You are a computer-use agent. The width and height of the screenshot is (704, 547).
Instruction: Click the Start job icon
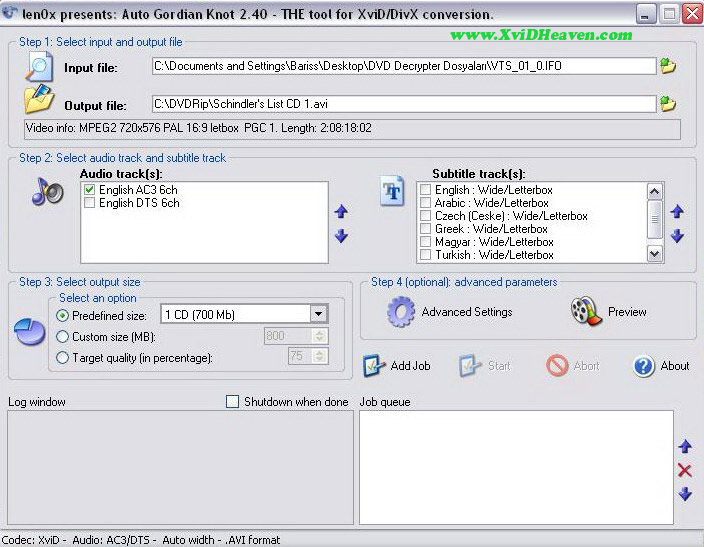470,366
